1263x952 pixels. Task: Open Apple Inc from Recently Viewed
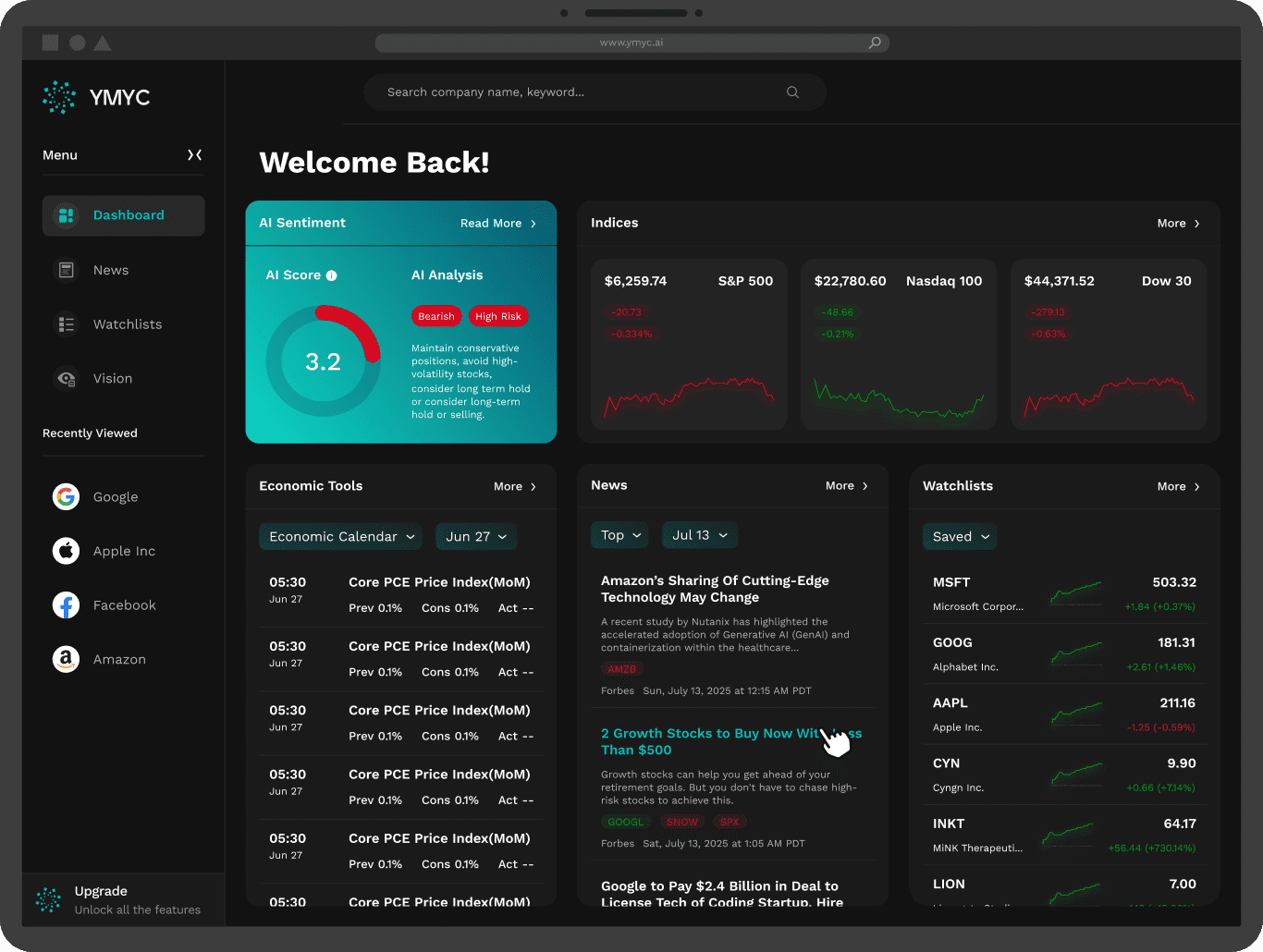(123, 551)
